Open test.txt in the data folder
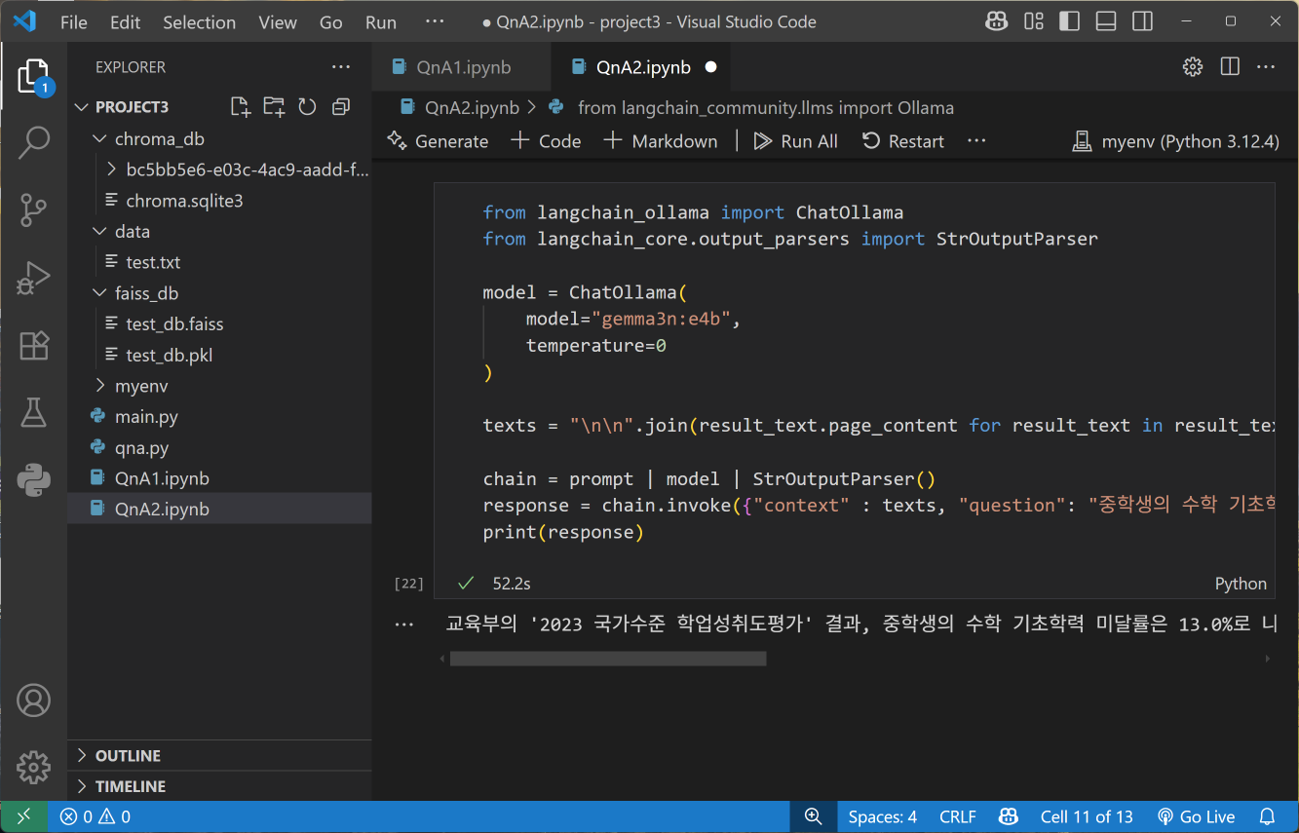The width and height of the screenshot is (1299, 833). pyautogui.click(x=153, y=262)
